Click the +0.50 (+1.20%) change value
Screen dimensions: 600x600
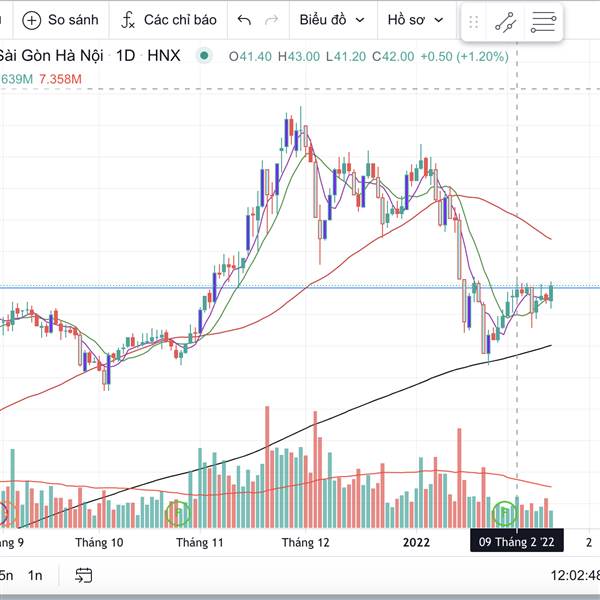point(465,57)
